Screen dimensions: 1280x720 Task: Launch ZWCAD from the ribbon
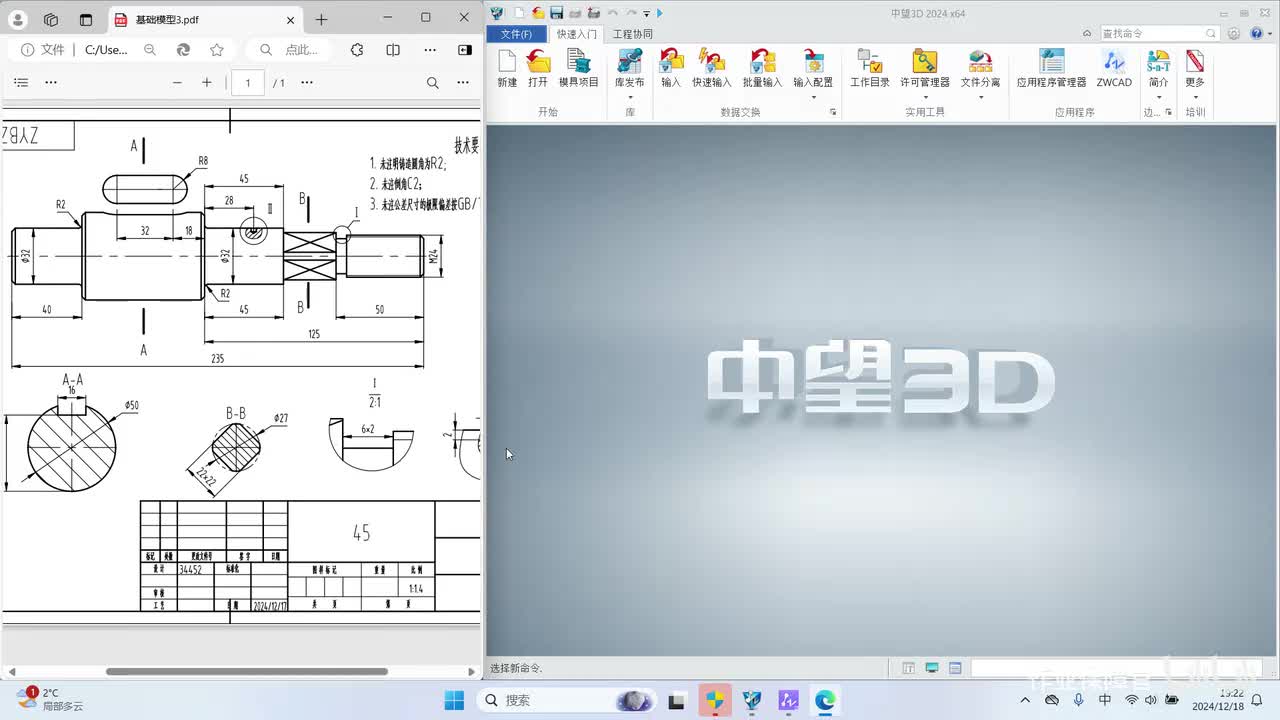pyautogui.click(x=1114, y=68)
